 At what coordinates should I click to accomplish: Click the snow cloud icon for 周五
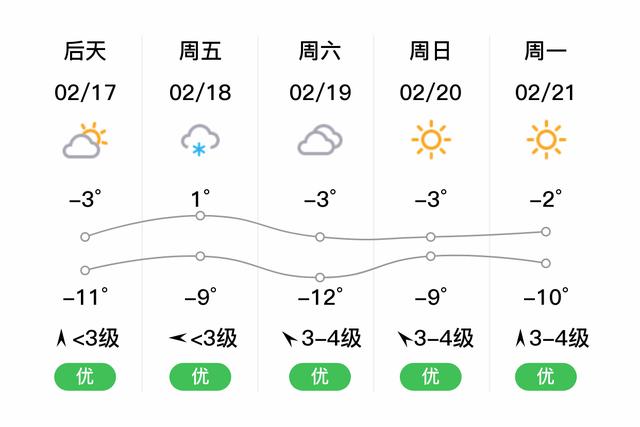point(200,140)
